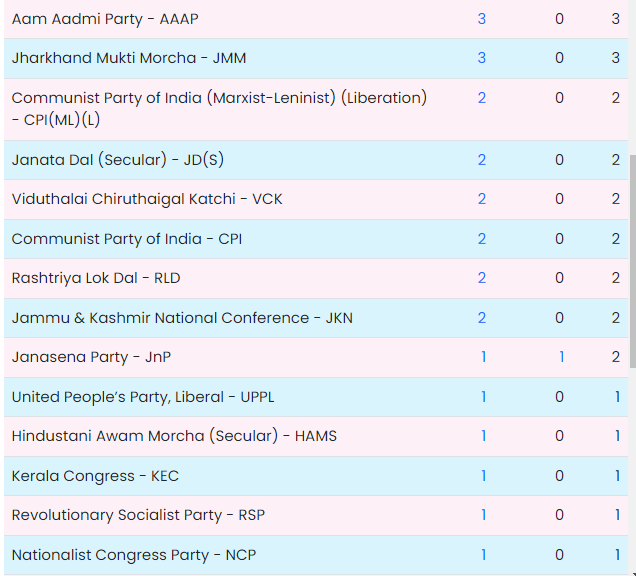Select Revolutionary Socialist Party - RSP name
636x576 pixels.
click(x=138, y=515)
